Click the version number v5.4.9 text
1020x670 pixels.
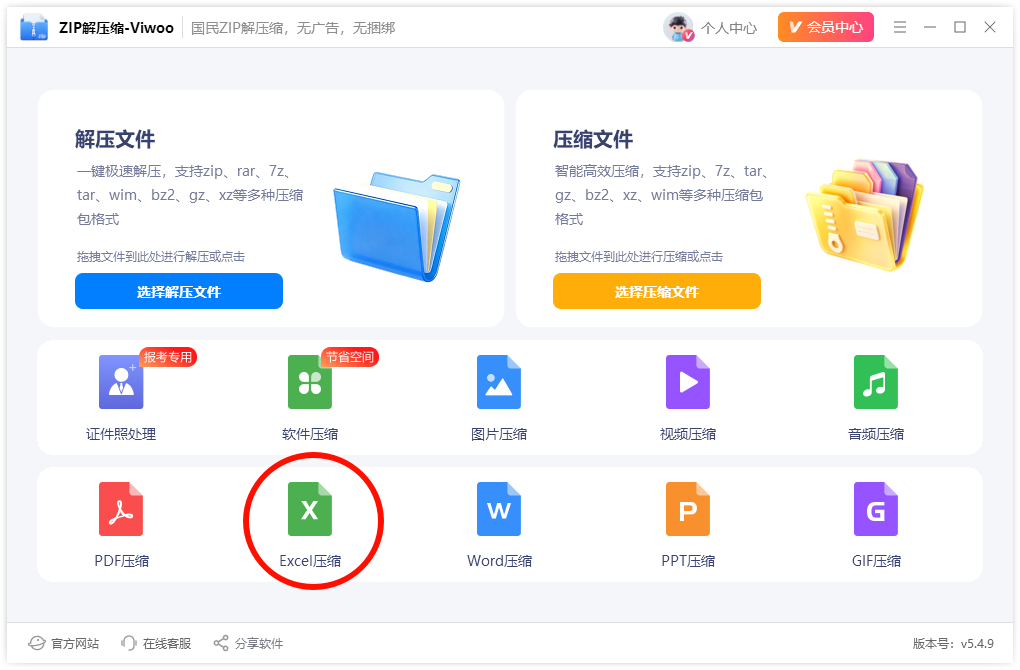[977, 643]
